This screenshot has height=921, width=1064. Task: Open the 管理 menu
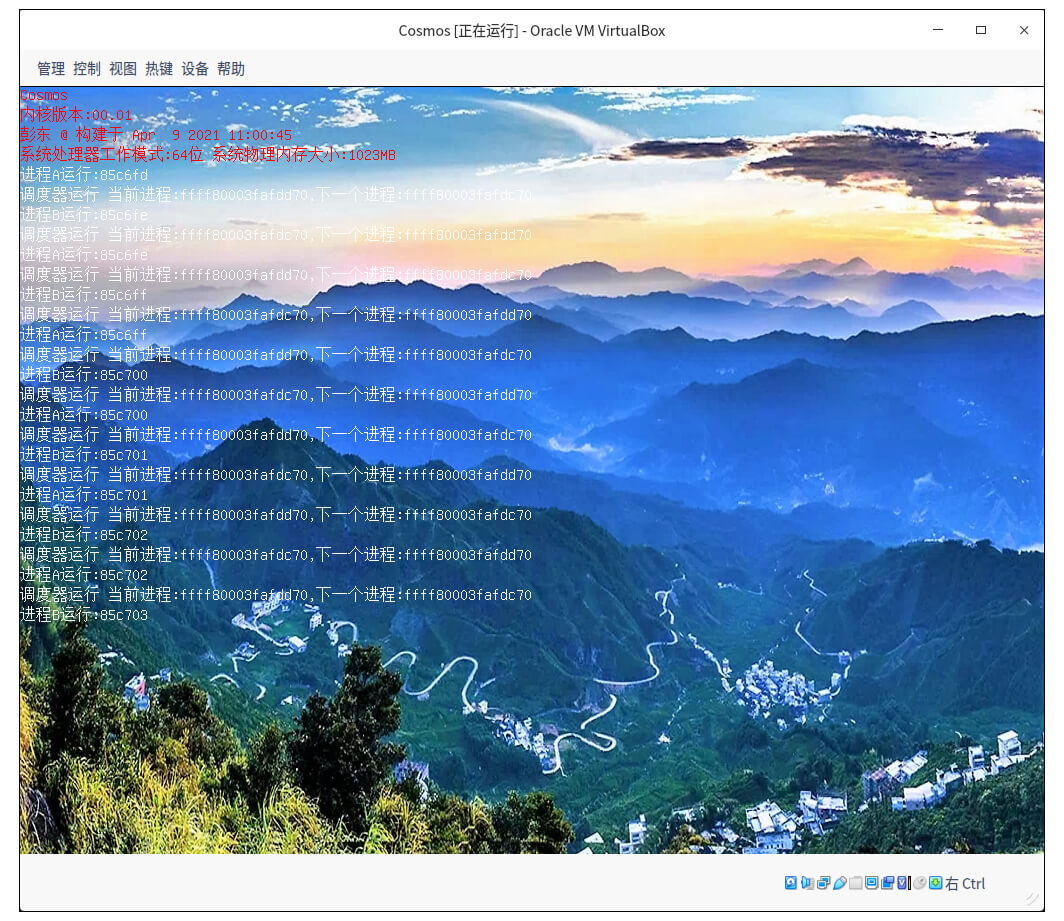click(51, 69)
